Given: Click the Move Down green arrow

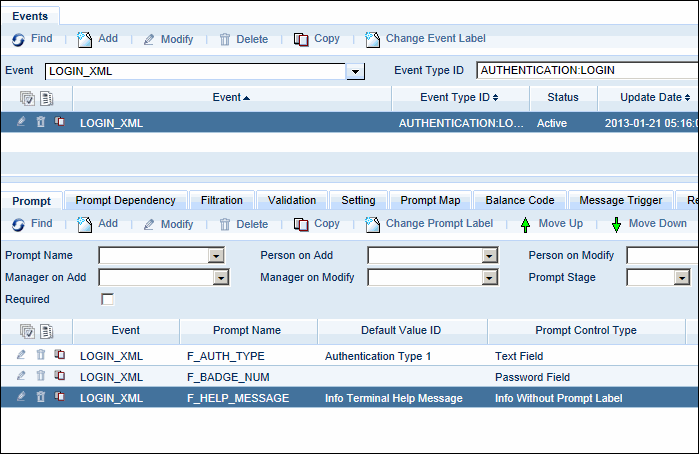Looking at the screenshot, I should pos(616,224).
